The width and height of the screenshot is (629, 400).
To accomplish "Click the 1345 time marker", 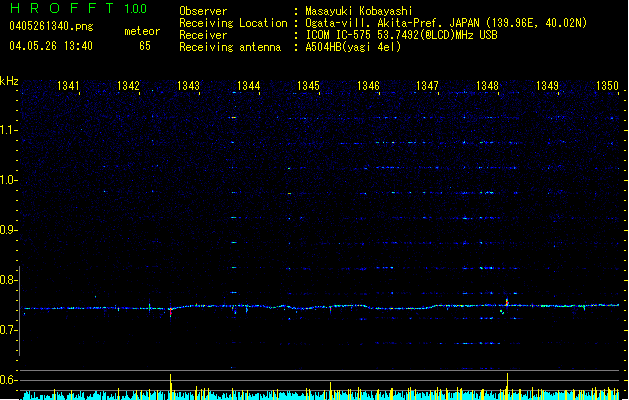I will click(308, 87).
